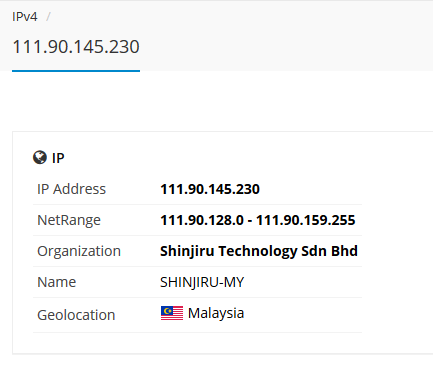This screenshot has width=433, height=374.
Task: Click the IP section heading
Action: (58, 158)
